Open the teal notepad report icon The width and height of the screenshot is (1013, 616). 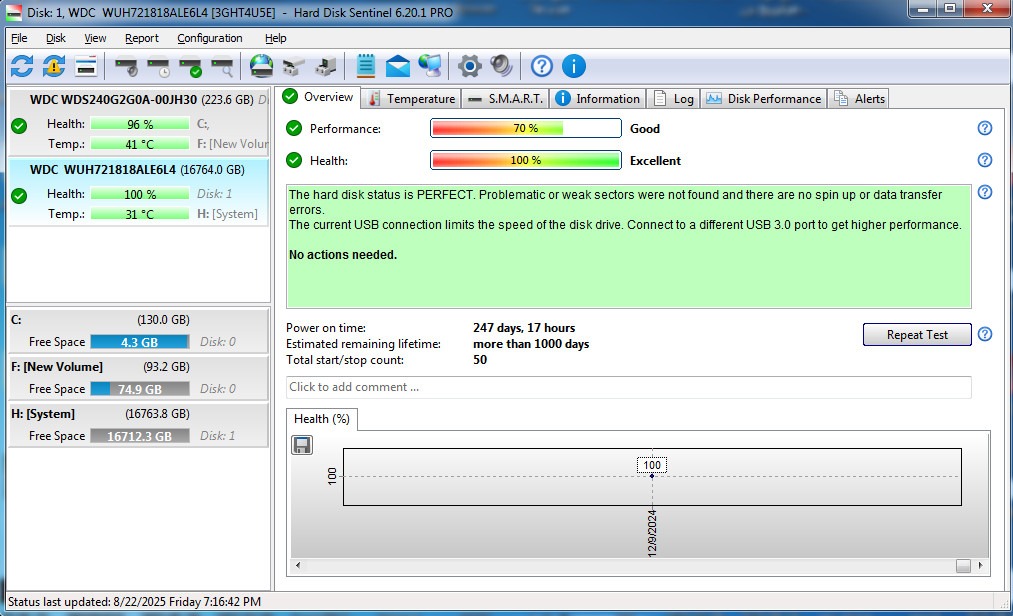point(366,66)
